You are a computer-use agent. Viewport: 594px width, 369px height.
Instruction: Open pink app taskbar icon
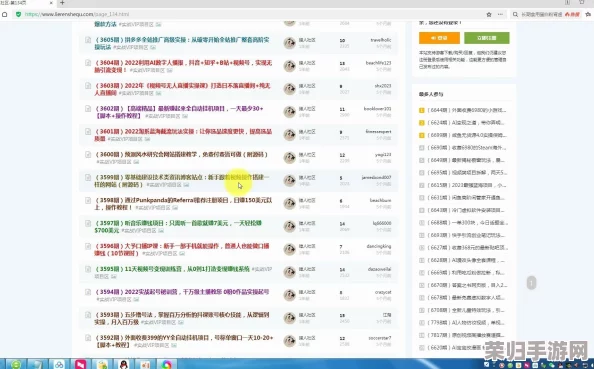pos(80,364)
